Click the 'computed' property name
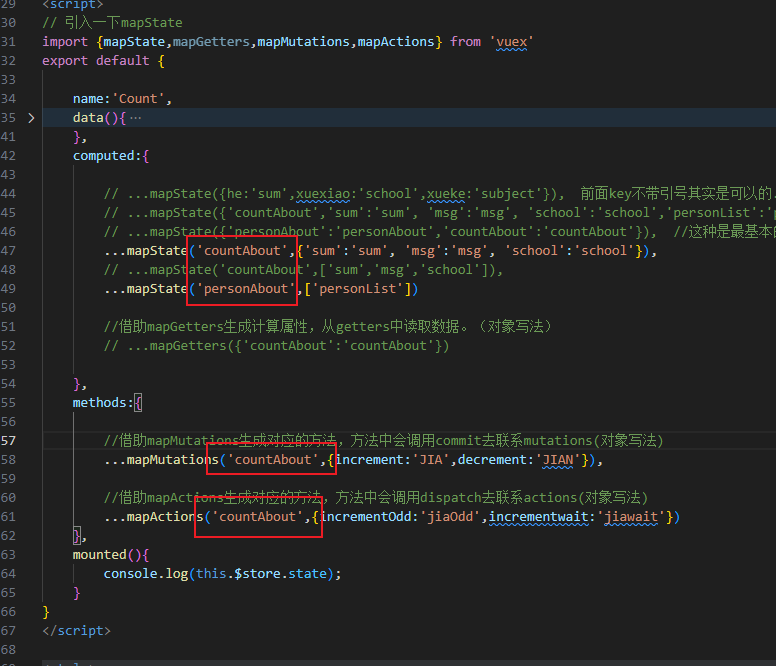Viewport: 776px width, 666px height. click(x=103, y=156)
